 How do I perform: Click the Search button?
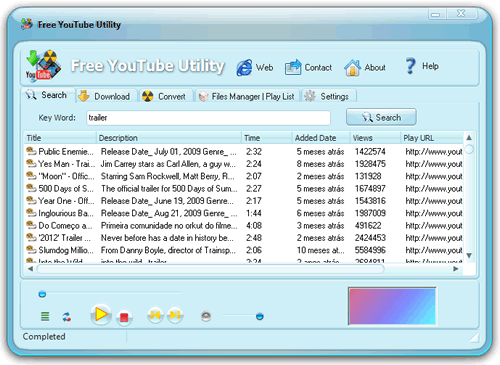[381, 117]
